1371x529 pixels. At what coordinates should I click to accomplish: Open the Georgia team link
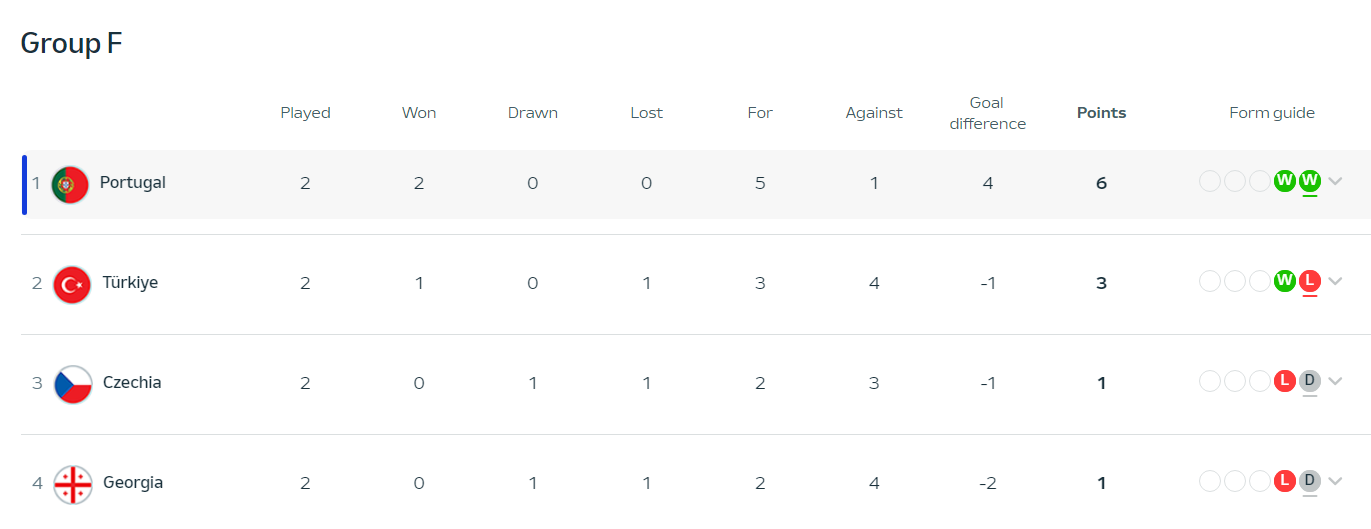click(x=133, y=483)
